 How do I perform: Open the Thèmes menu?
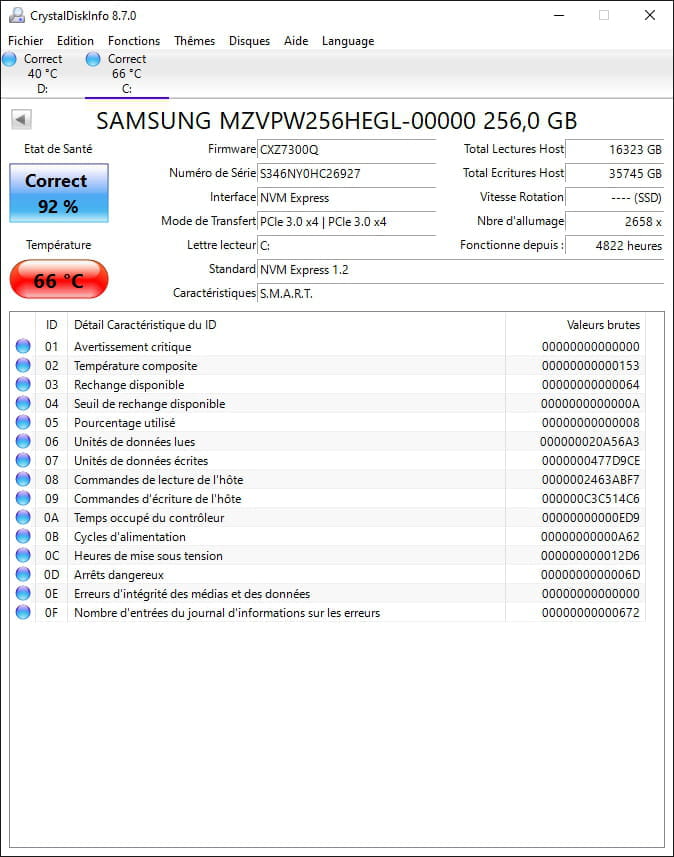click(x=194, y=41)
